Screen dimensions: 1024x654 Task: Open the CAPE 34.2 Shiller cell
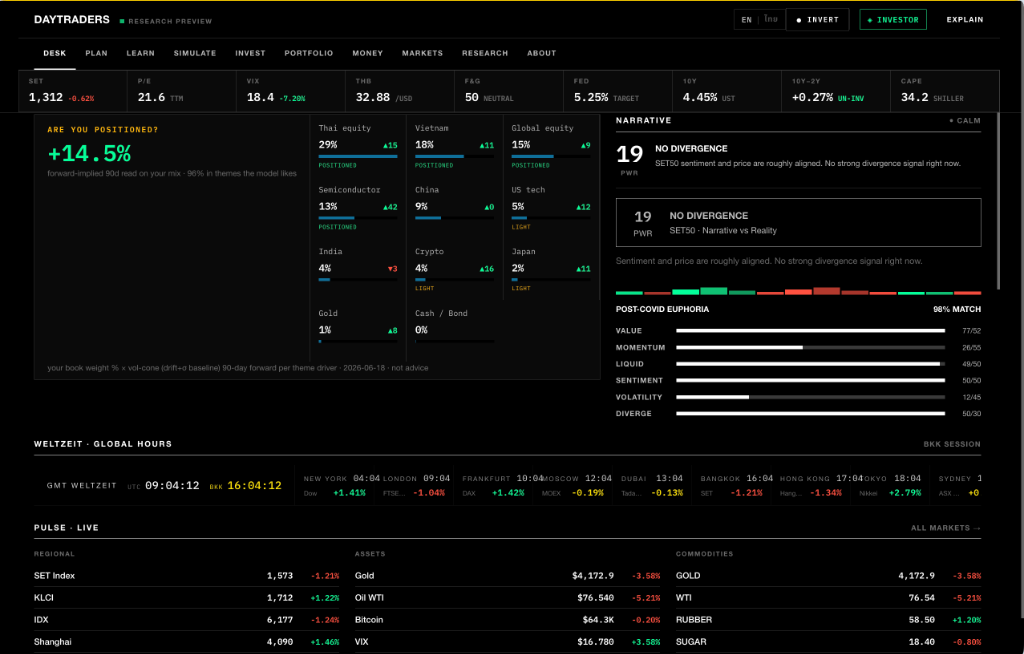click(945, 91)
